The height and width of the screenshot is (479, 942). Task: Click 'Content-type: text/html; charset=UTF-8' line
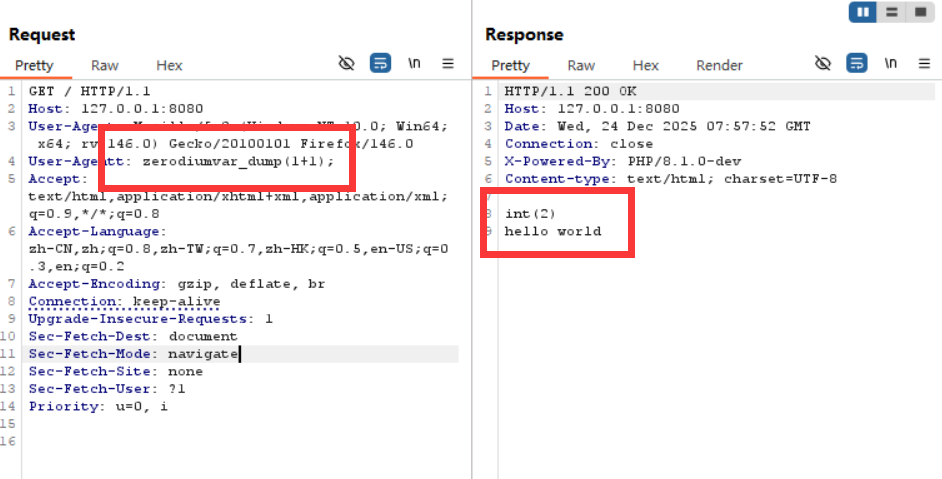click(670, 179)
